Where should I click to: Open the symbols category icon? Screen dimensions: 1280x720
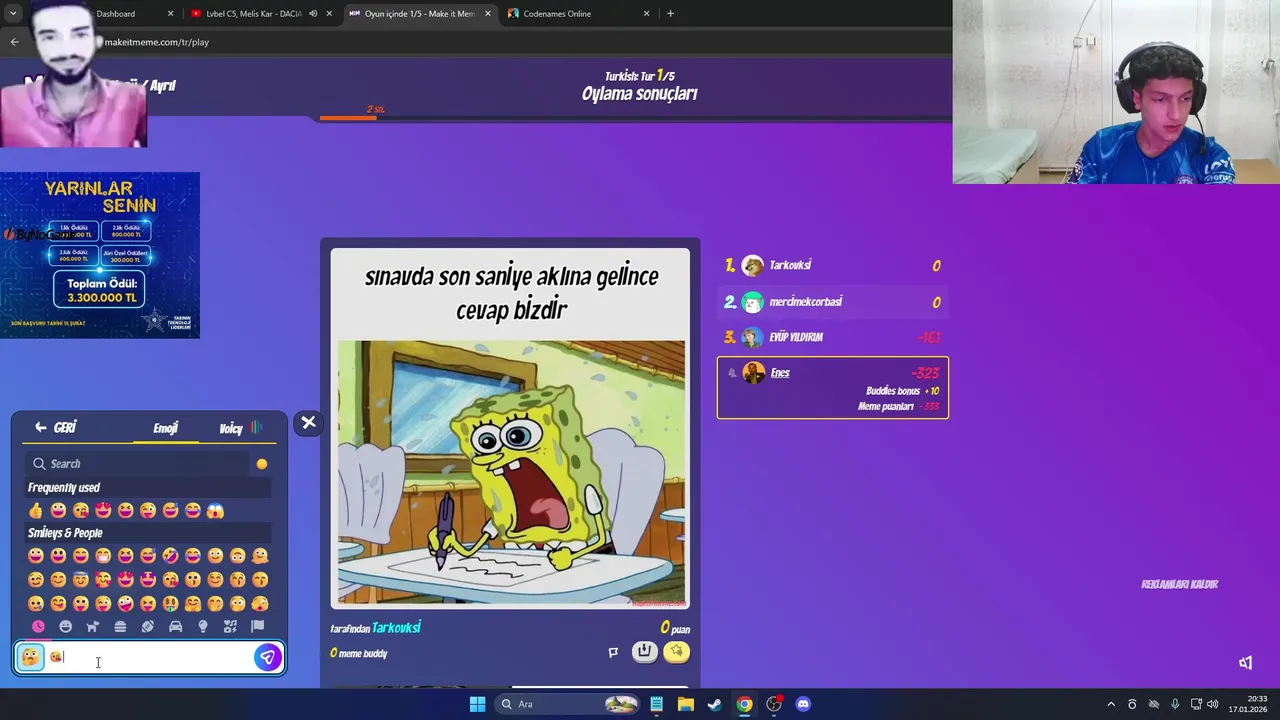click(x=230, y=627)
